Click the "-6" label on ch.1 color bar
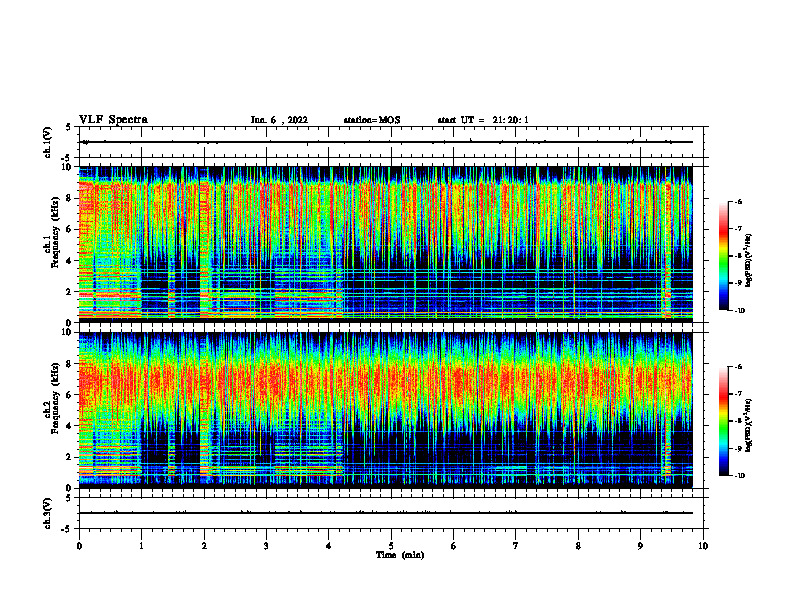 738,201
